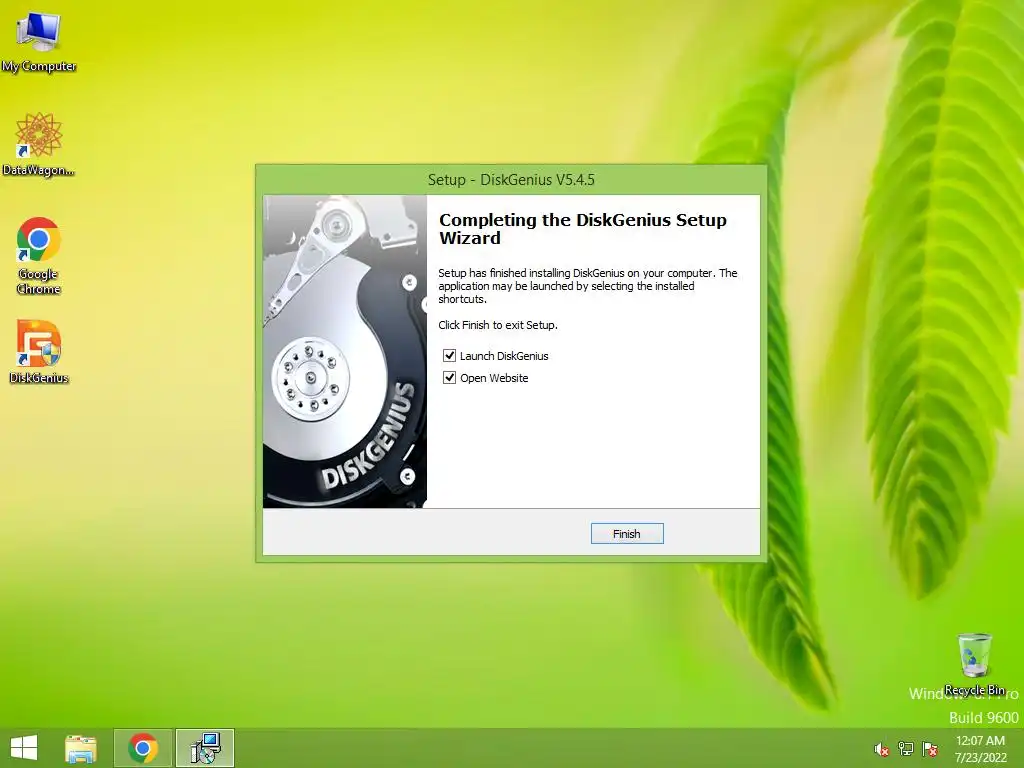Click the 'Completing the DiskGenius Setup Wizard' heading

(x=583, y=229)
